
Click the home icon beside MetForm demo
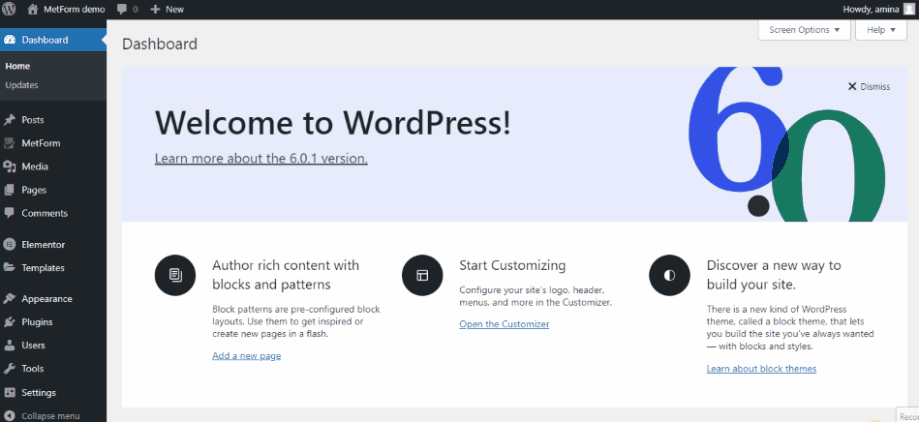[x=33, y=9]
